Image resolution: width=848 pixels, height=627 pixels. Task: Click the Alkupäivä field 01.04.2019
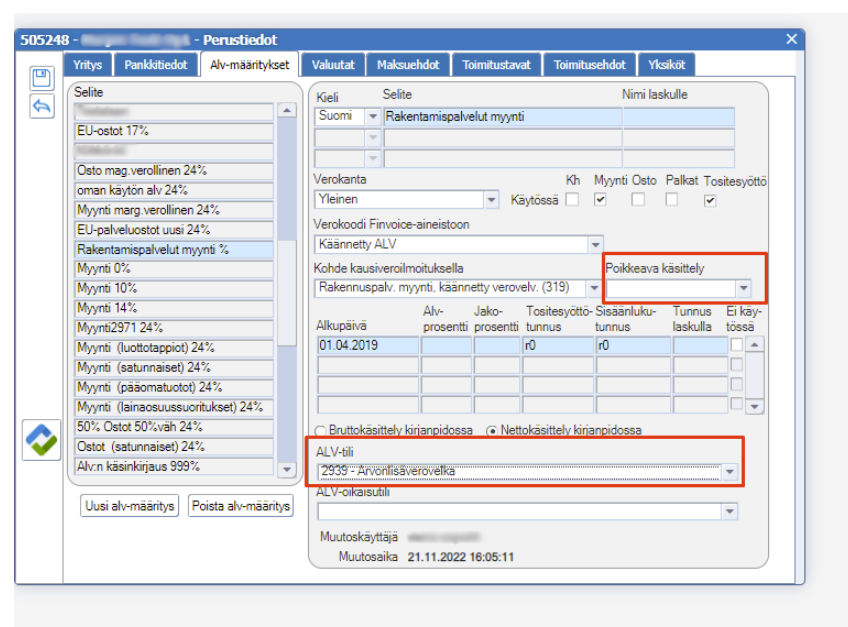[x=368, y=345]
